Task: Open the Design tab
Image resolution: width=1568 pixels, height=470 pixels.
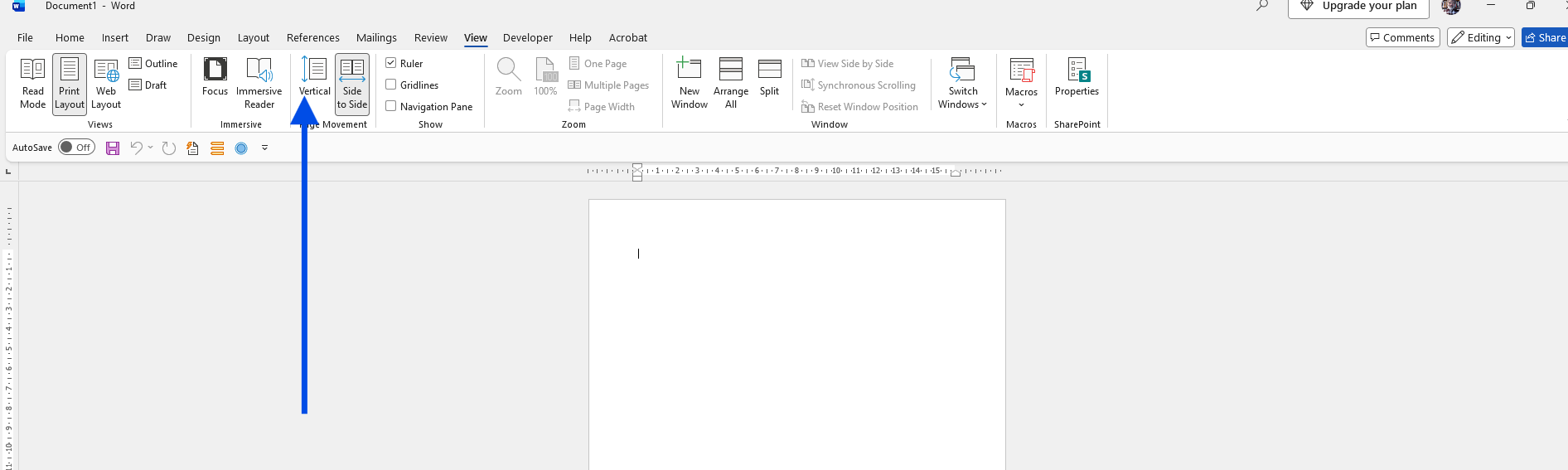Action: pyautogui.click(x=204, y=37)
